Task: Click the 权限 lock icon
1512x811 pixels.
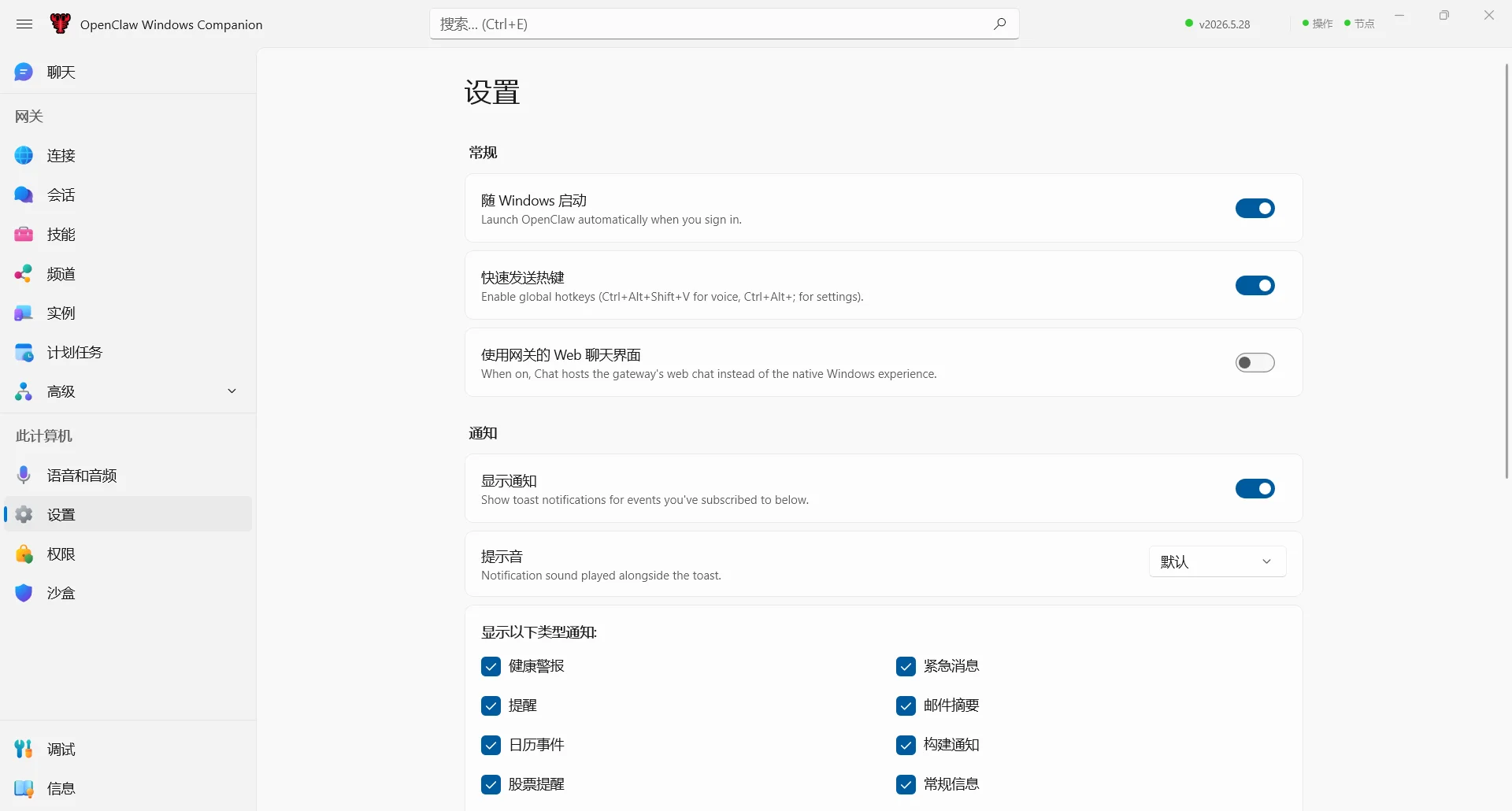Action: (x=24, y=554)
